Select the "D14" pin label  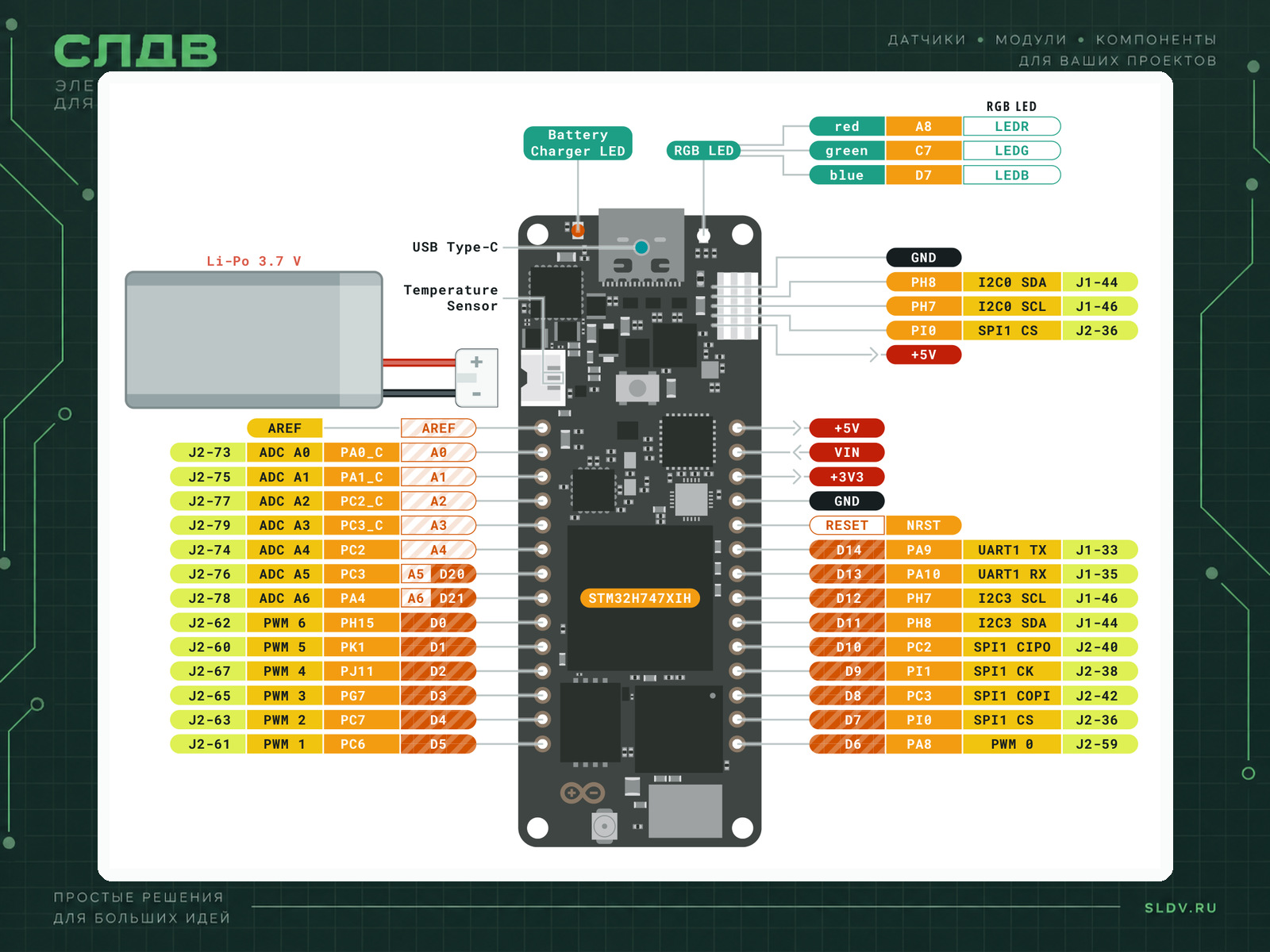(847, 550)
